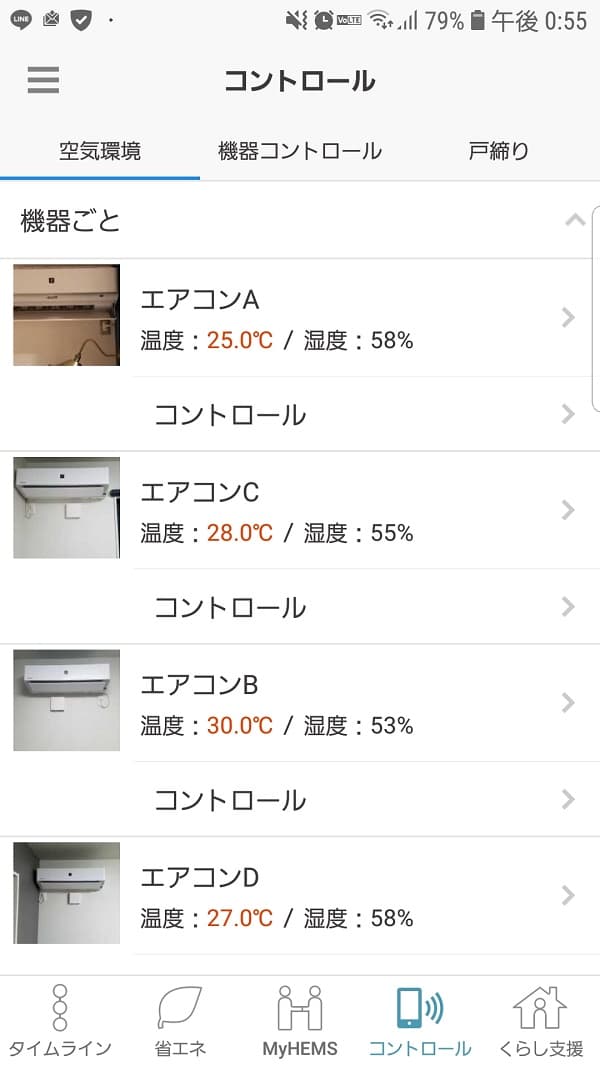The height and width of the screenshot is (1066, 600).
Task: Open the hamburger menu
Action: point(43,80)
